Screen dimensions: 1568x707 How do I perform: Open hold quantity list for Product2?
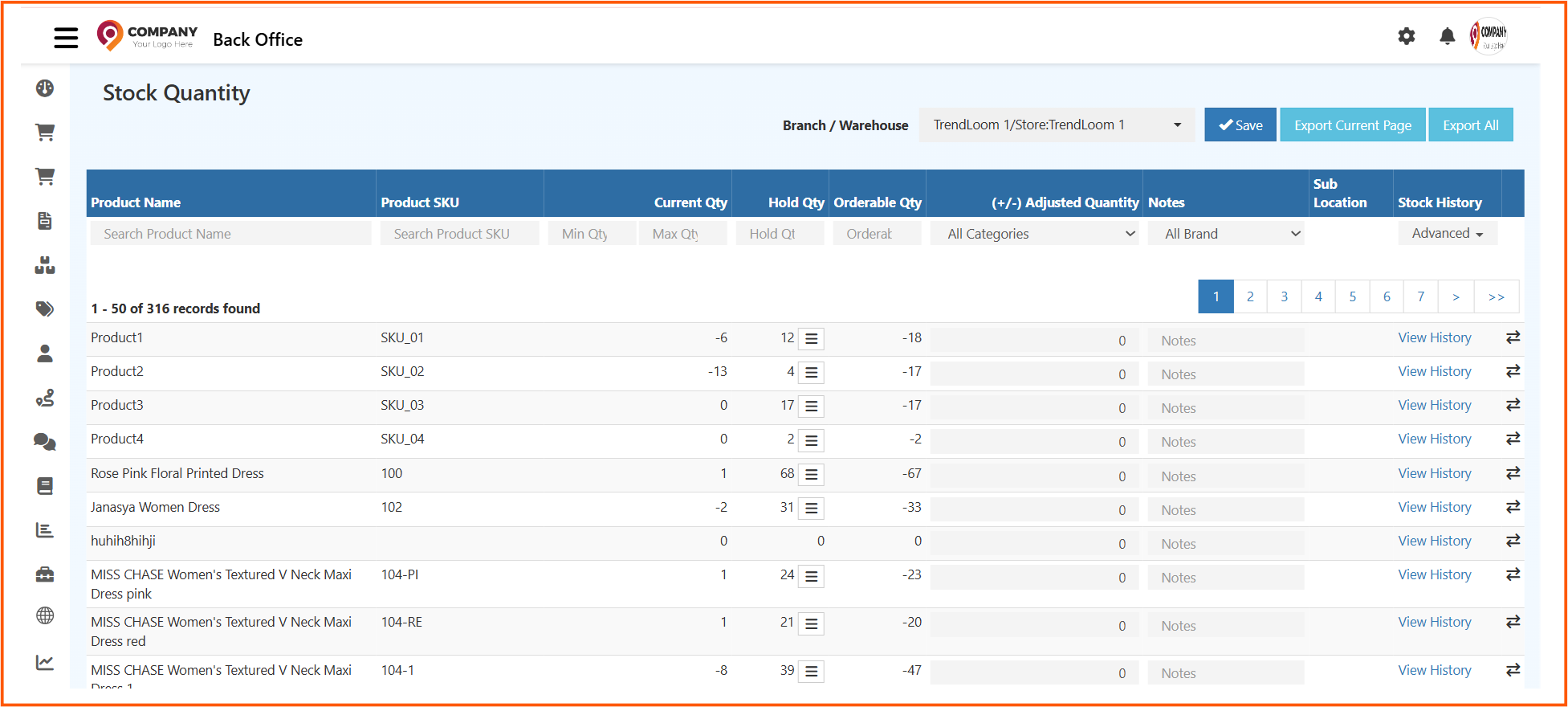point(811,373)
